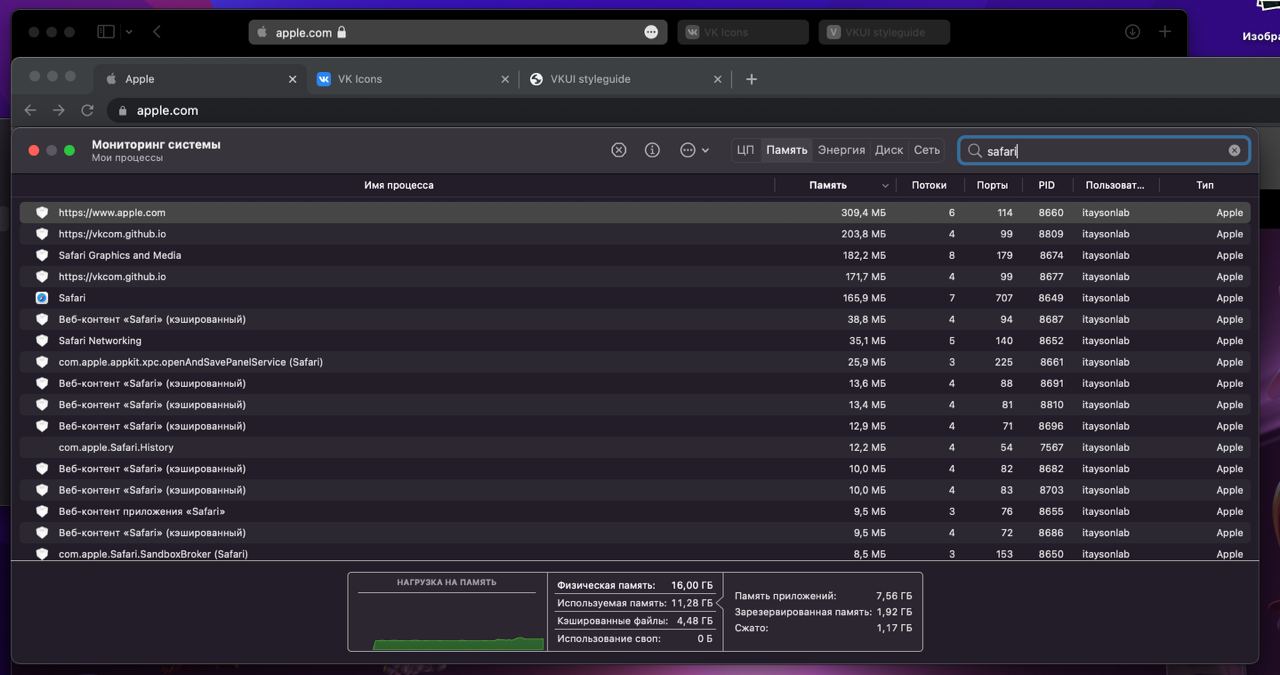Screen dimensions: 1280x675
Task: Open the downloads icon in rear Safari window
Action: (1132, 32)
